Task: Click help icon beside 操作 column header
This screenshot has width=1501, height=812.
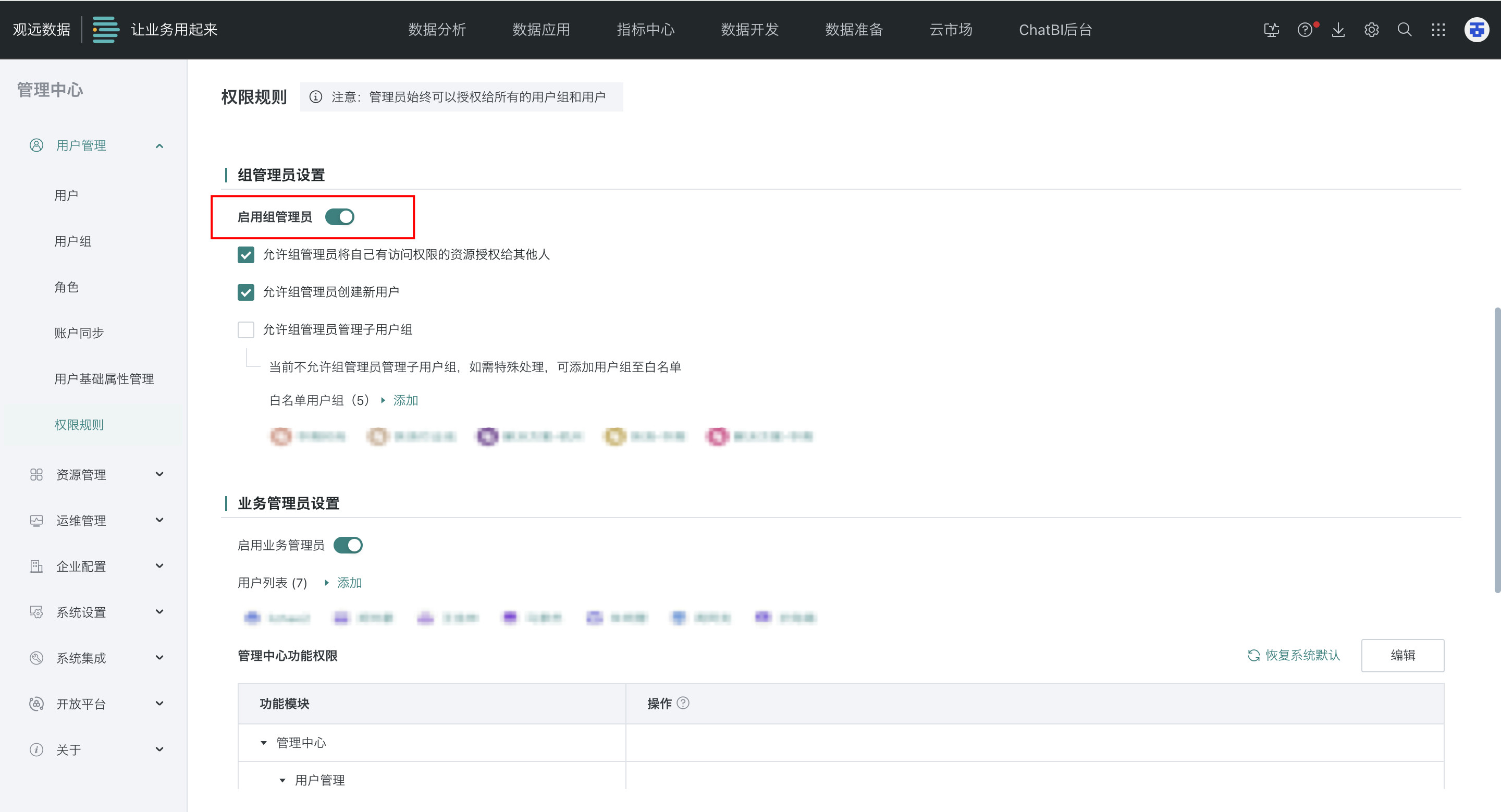Action: tap(683, 703)
